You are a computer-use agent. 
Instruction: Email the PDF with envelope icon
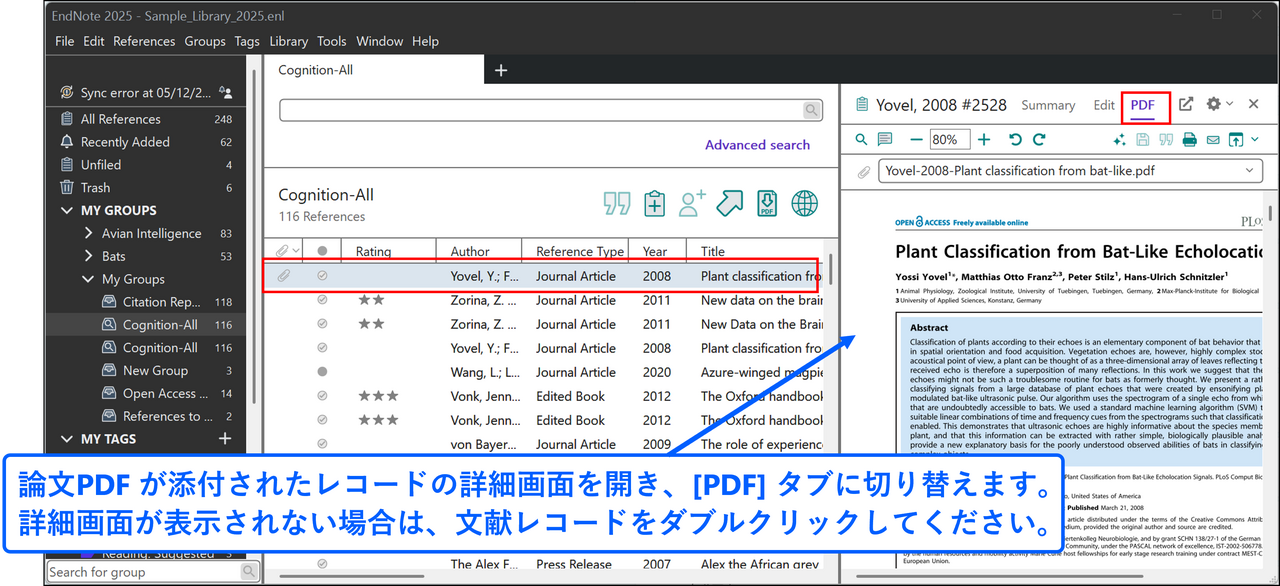pyautogui.click(x=1213, y=140)
